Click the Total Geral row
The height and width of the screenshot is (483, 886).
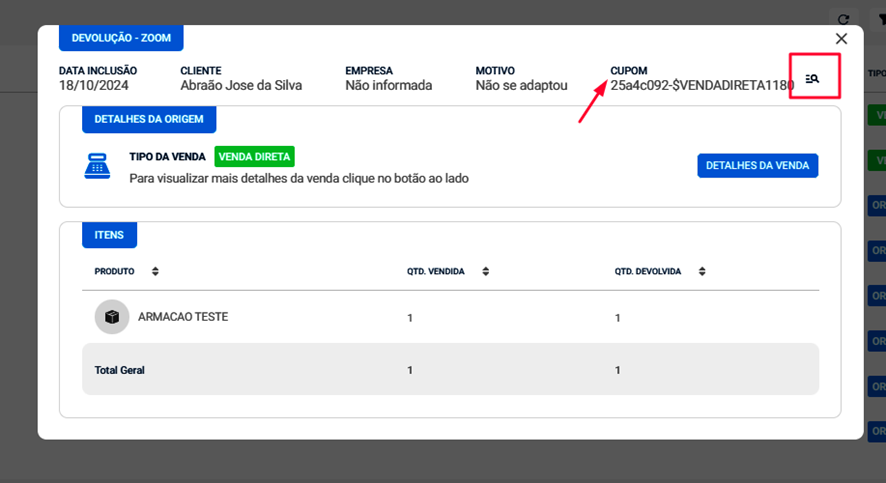[450, 370]
